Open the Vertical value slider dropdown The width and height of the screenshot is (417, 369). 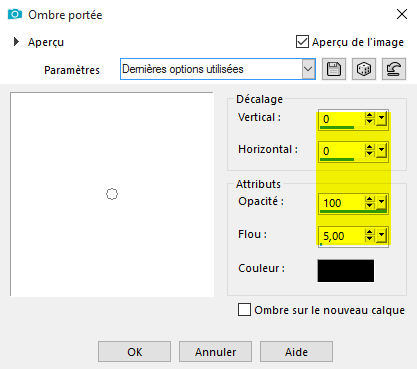click(381, 119)
